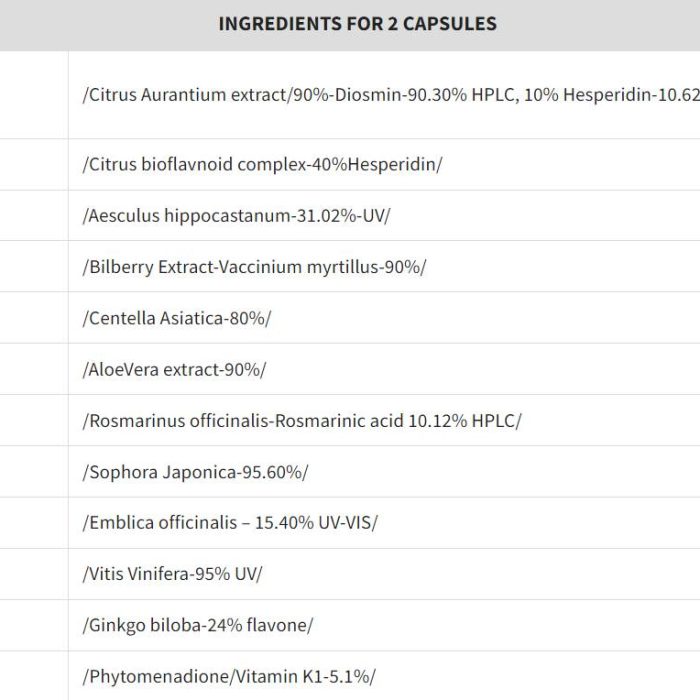Click the Sophora Japonica-95.60% entry
This screenshot has width=700, height=700.
pyautogui.click(x=195, y=472)
